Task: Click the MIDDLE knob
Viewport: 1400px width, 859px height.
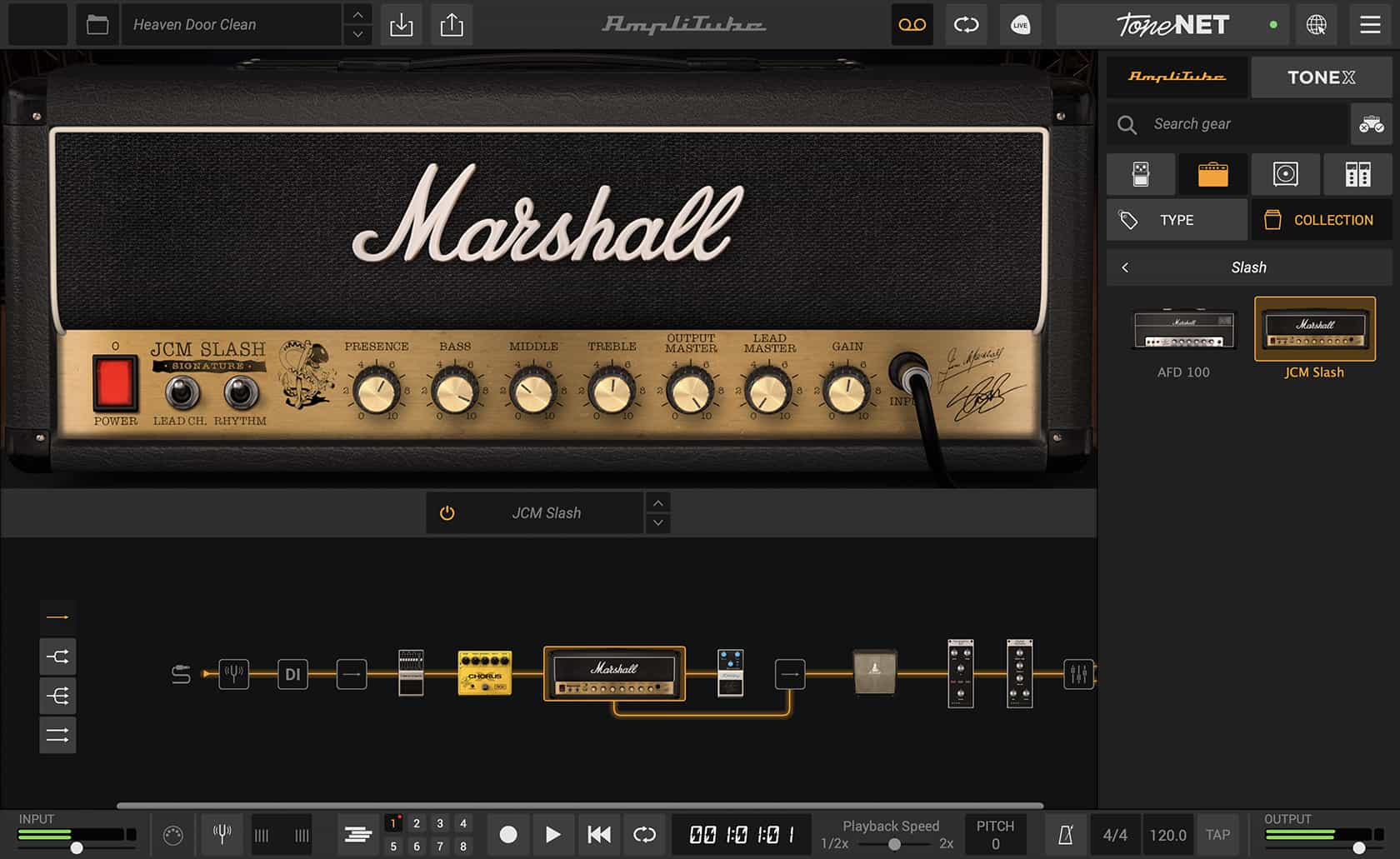Action: pyautogui.click(x=533, y=391)
